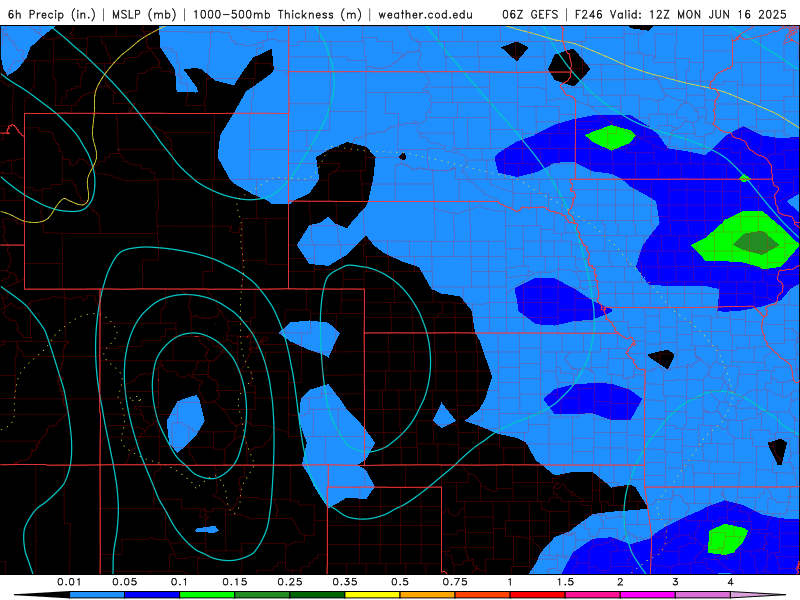The width and height of the screenshot is (800, 600).
Task: Click the weather.cod.edu site label
Action: pos(426,14)
